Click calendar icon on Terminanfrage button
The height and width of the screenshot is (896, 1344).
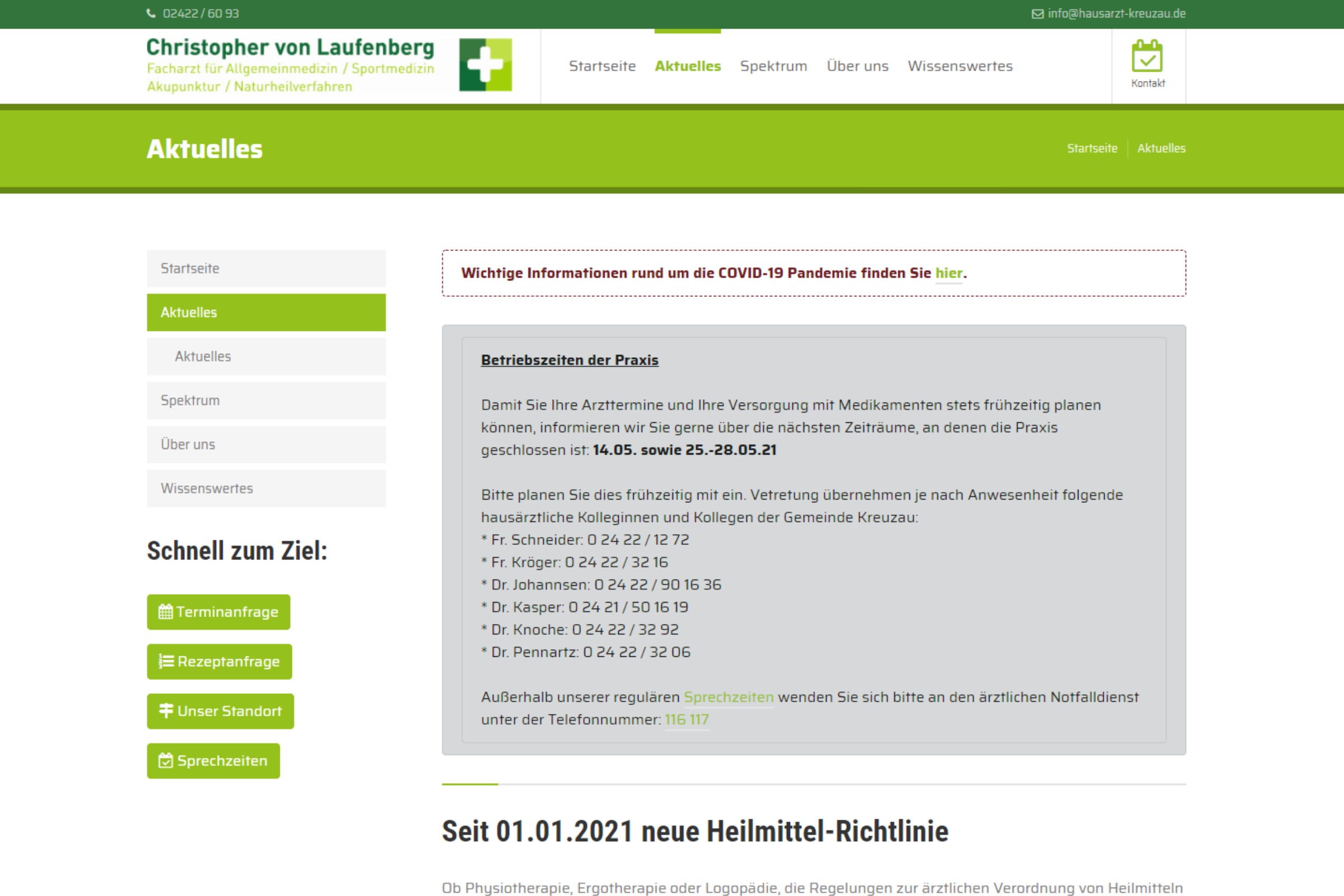click(x=165, y=612)
